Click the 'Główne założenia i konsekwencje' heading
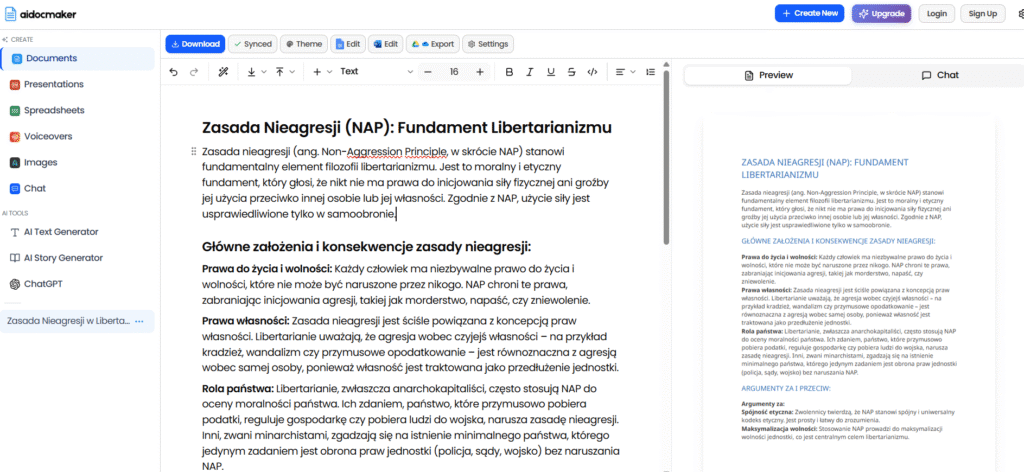Screen dimensions: 1024x472 [x=366, y=247]
